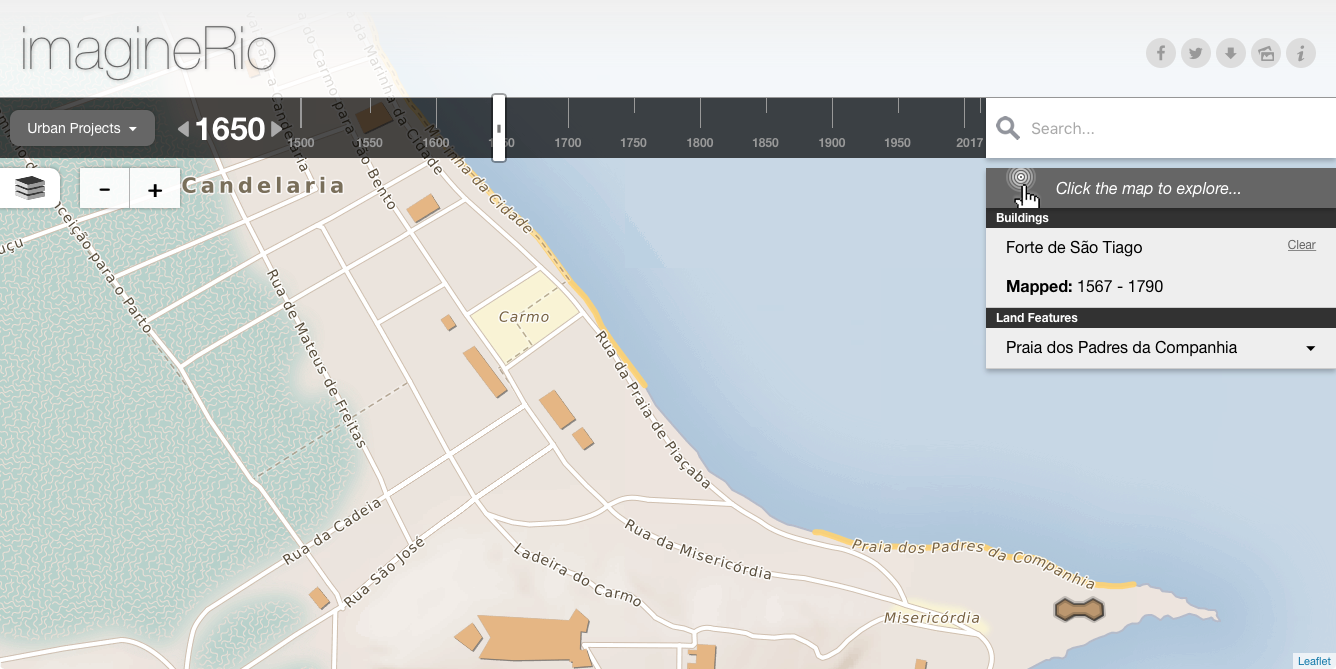Viewport: 1336px width, 669px height.
Task: Jump to 1600 on the timeline
Action: [x=435, y=143]
